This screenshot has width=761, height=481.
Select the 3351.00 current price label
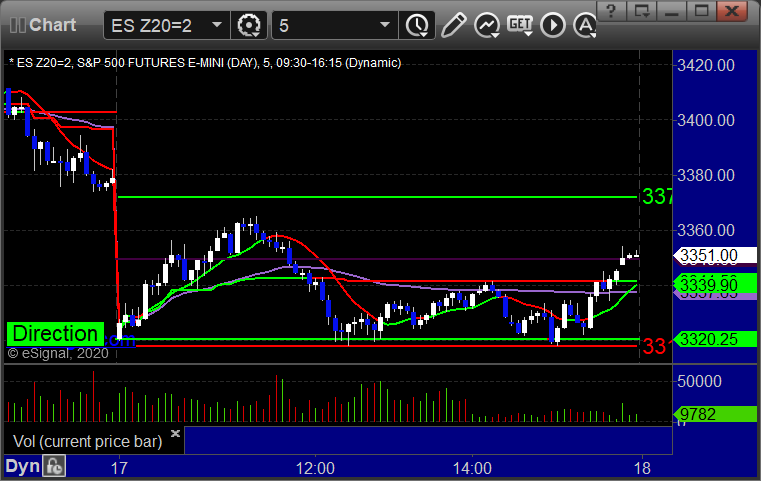tap(714, 255)
